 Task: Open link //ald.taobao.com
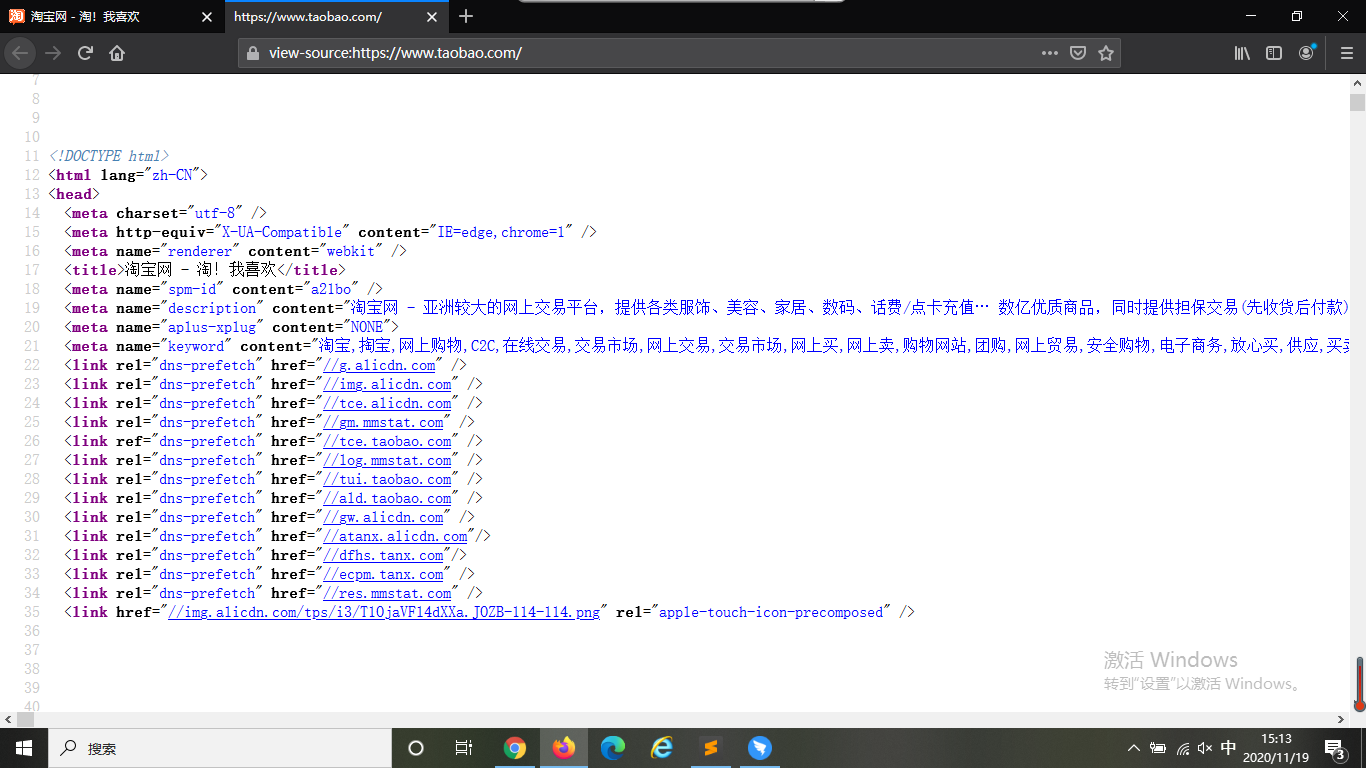(x=387, y=499)
